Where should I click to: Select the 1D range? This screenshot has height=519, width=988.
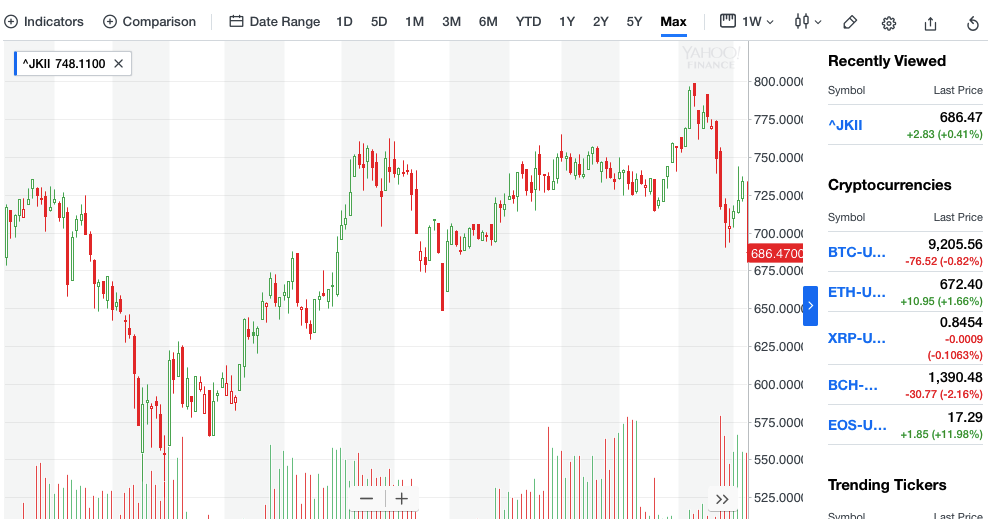344,21
